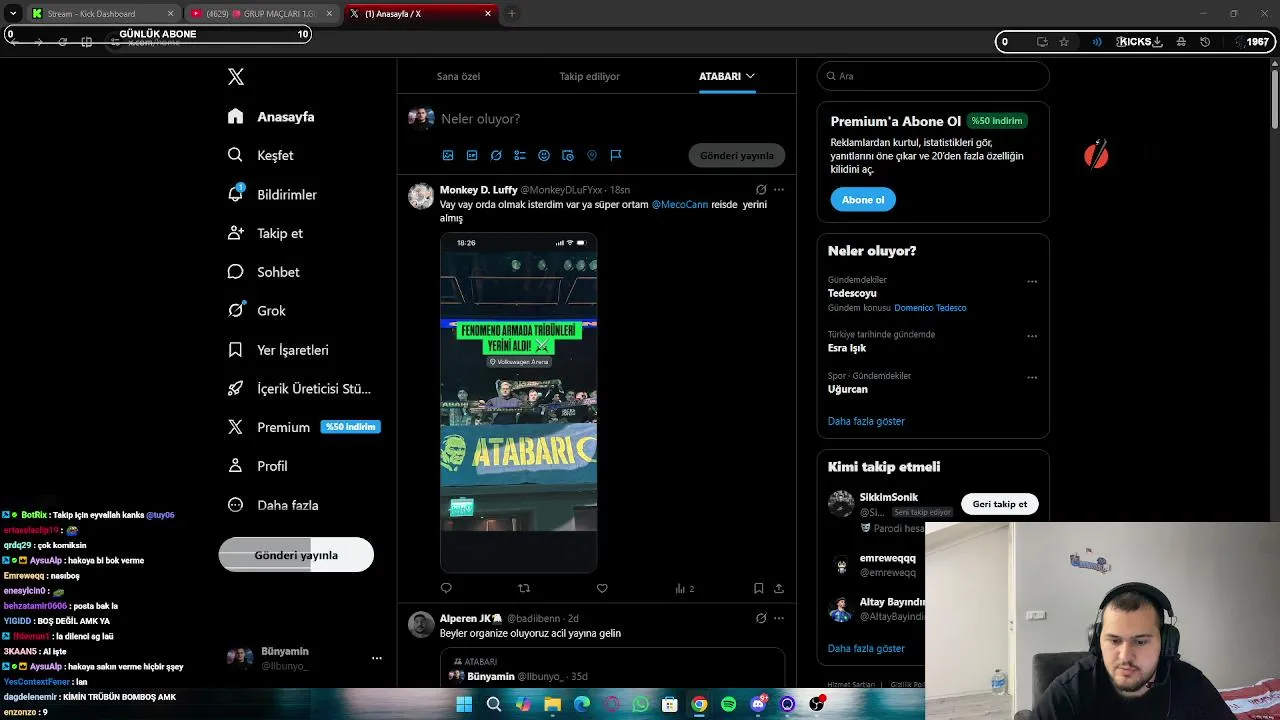1280x720 pixels.
Task: Add GIF to new post
Action: pos(472,155)
